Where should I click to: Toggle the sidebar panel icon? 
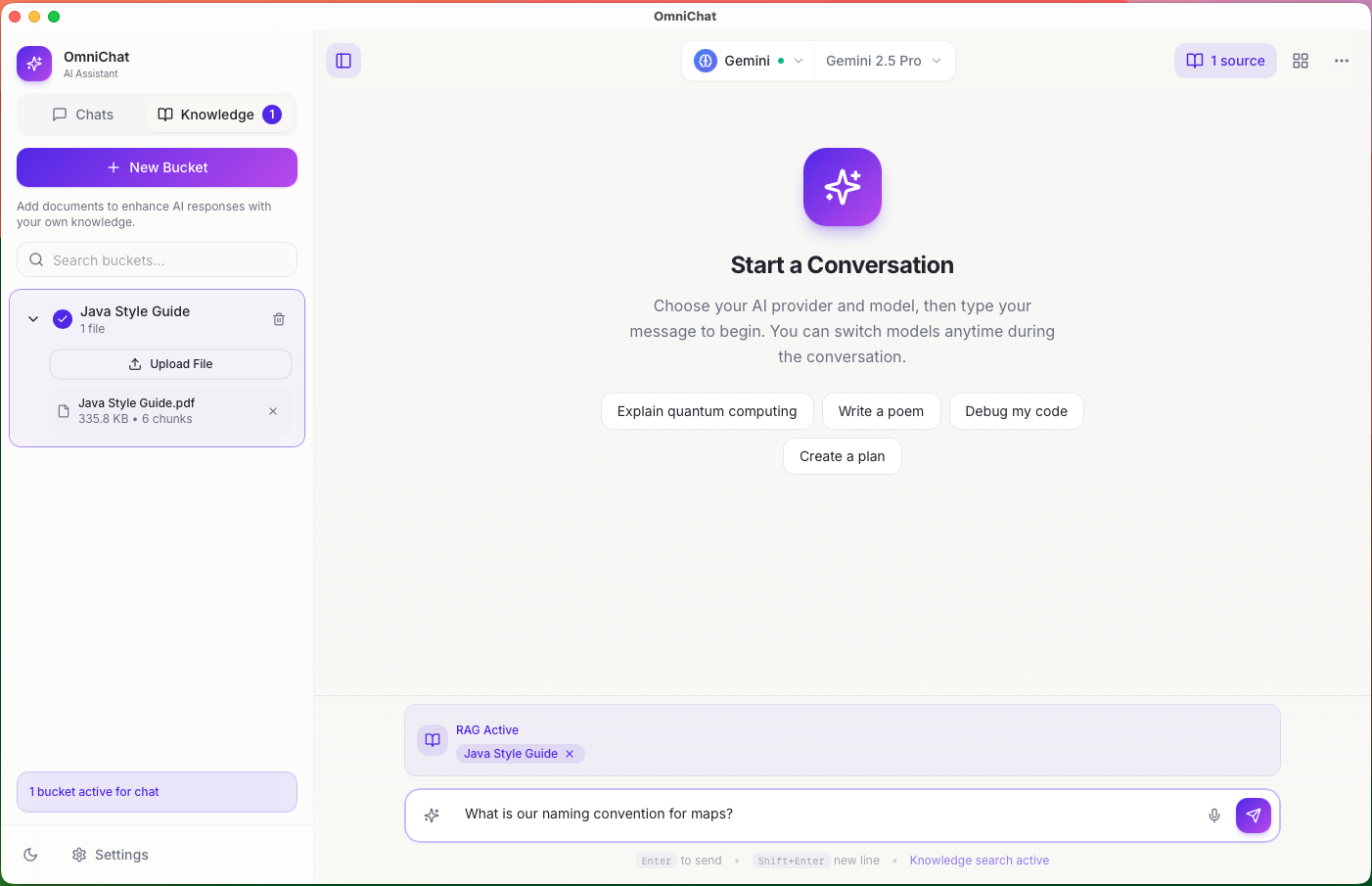point(343,61)
